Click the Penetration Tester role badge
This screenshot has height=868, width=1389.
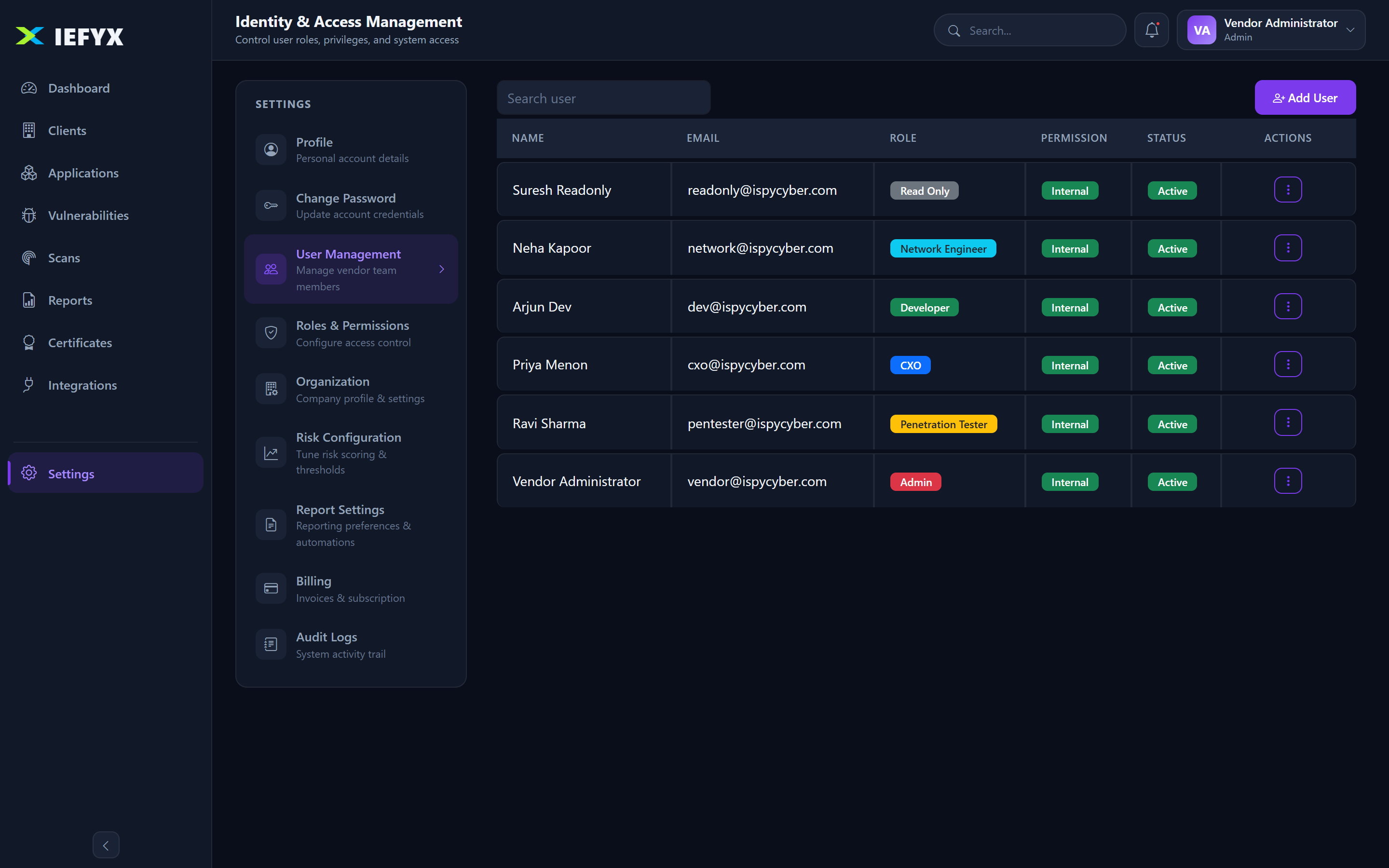click(943, 424)
